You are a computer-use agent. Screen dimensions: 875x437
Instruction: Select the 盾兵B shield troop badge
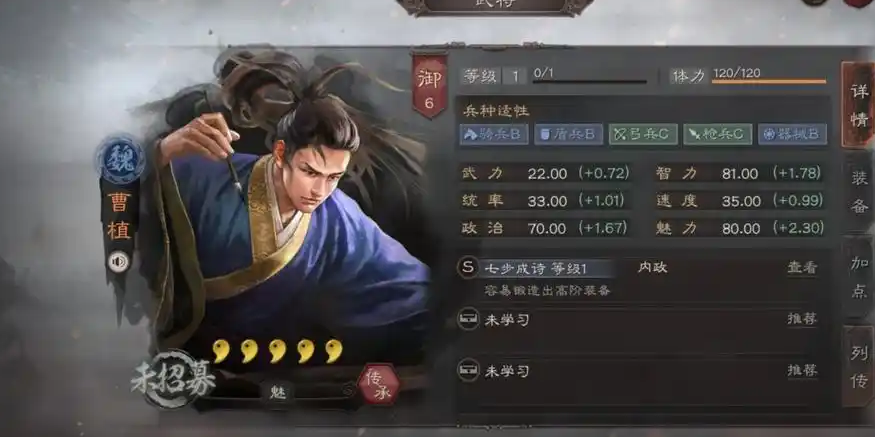pos(569,135)
